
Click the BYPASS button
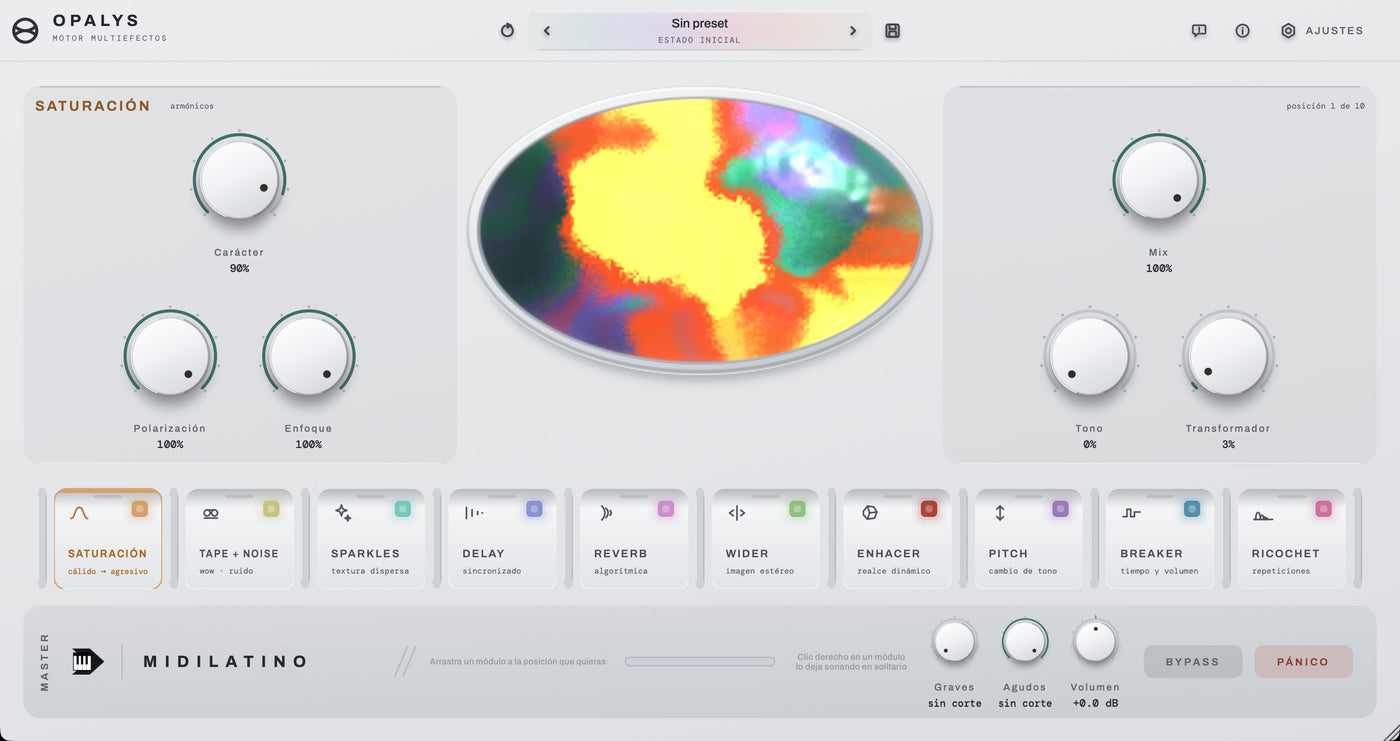tap(1193, 662)
